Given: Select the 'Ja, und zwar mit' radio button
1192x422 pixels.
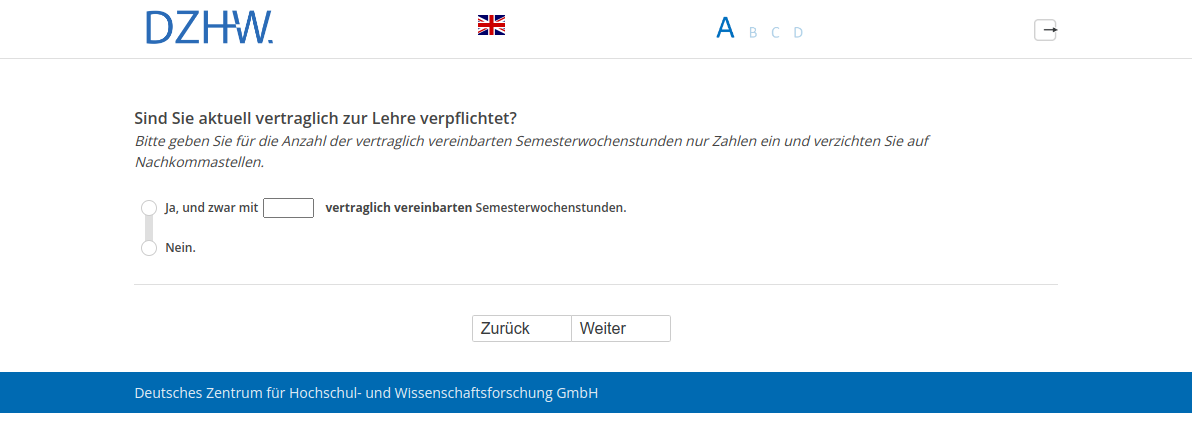Looking at the screenshot, I should click(149, 207).
